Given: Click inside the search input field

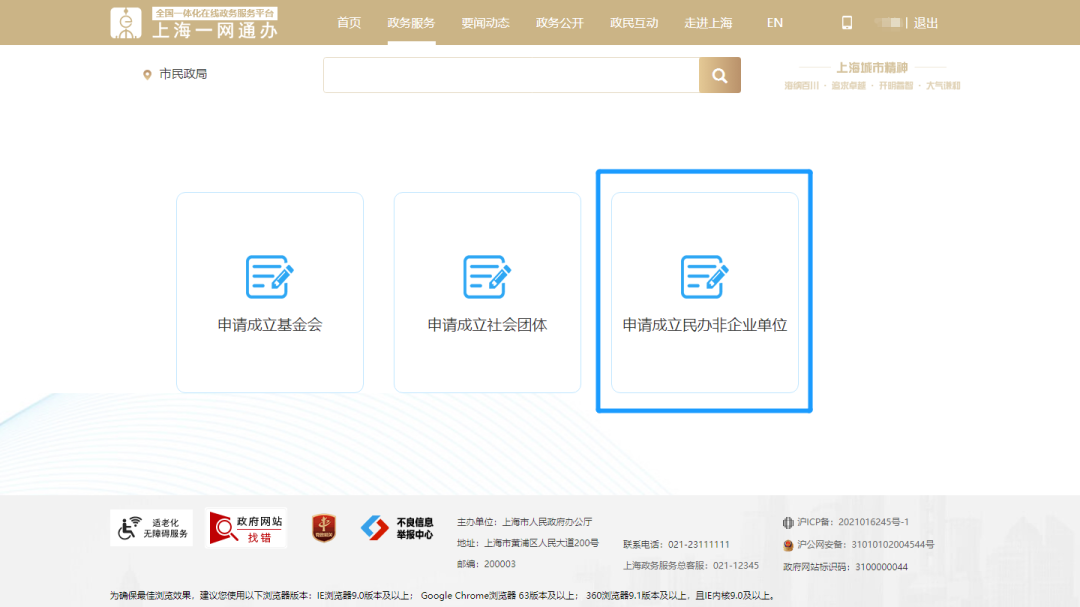Looking at the screenshot, I should (x=510, y=74).
